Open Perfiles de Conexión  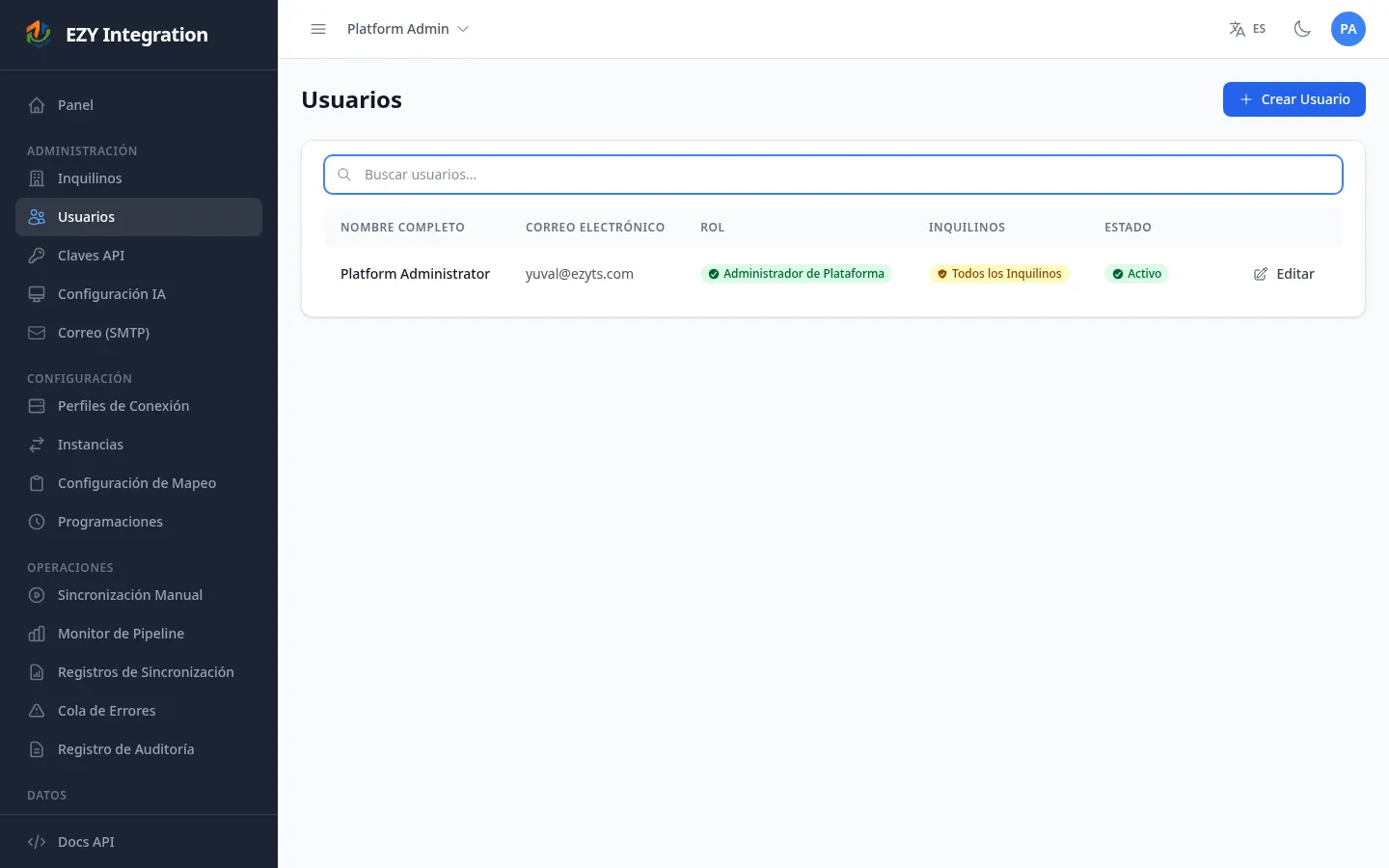(x=139, y=406)
